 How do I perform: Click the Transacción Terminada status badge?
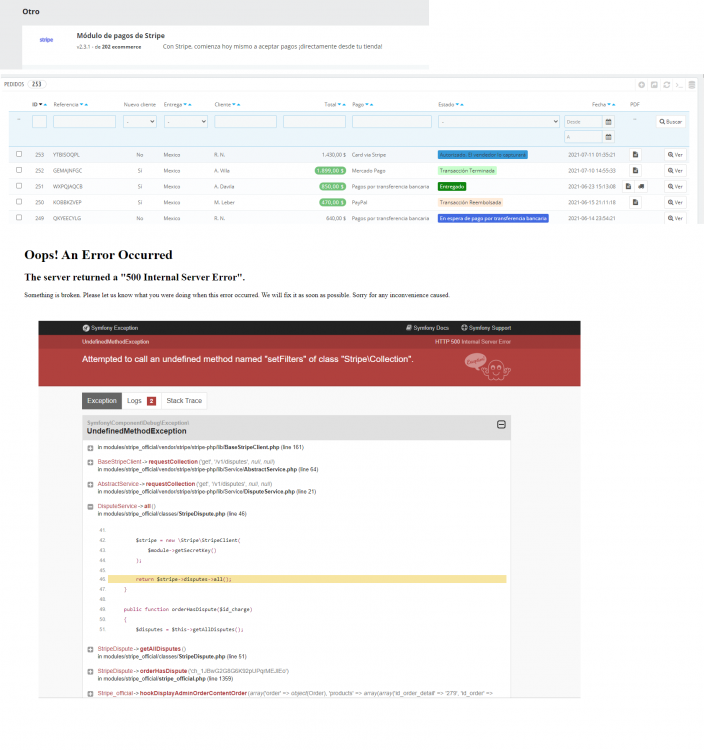click(467, 171)
